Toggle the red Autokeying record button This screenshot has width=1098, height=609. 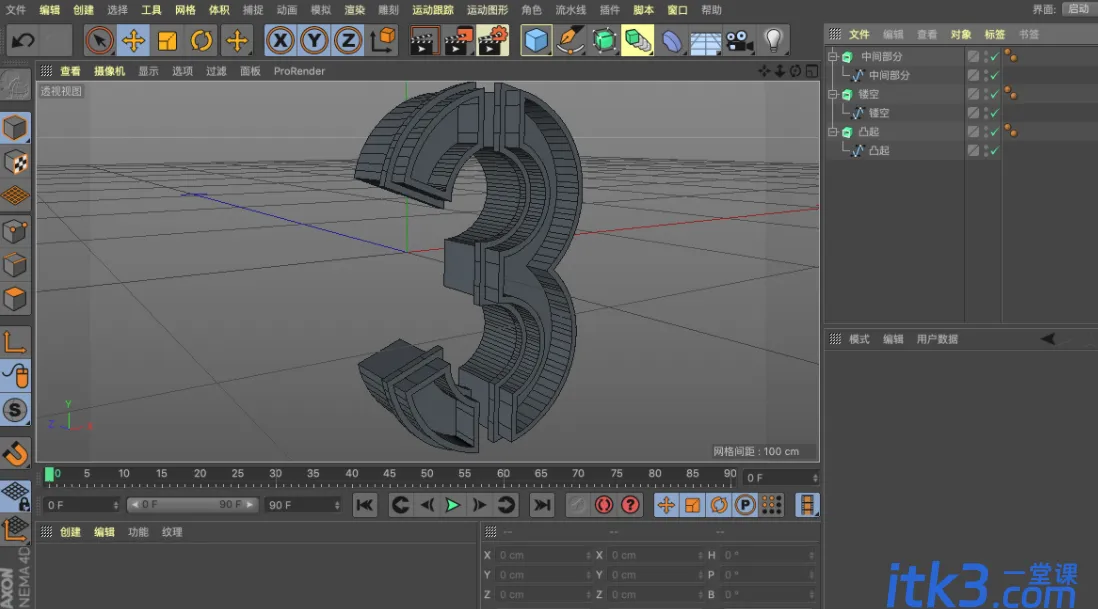[604, 505]
